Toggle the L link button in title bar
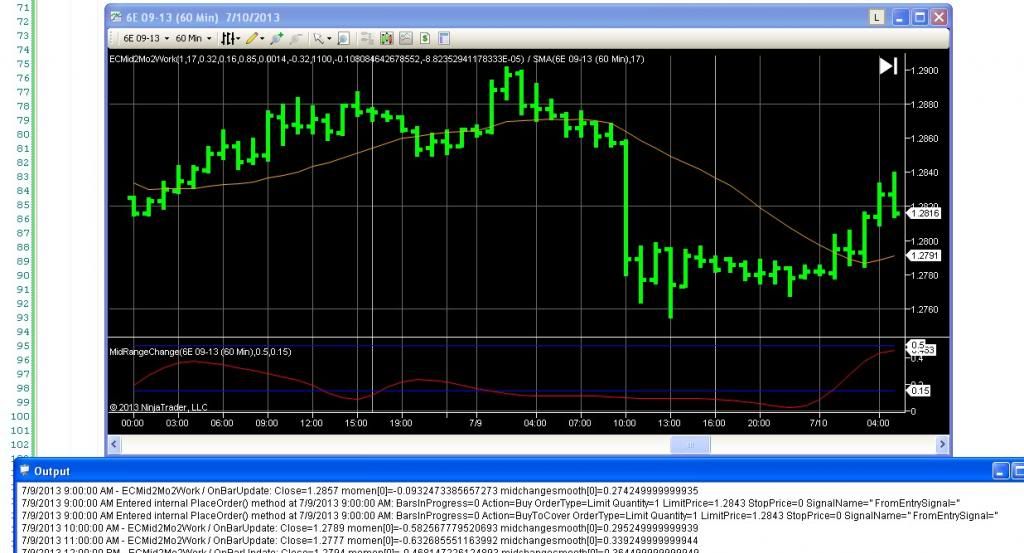 tap(877, 17)
